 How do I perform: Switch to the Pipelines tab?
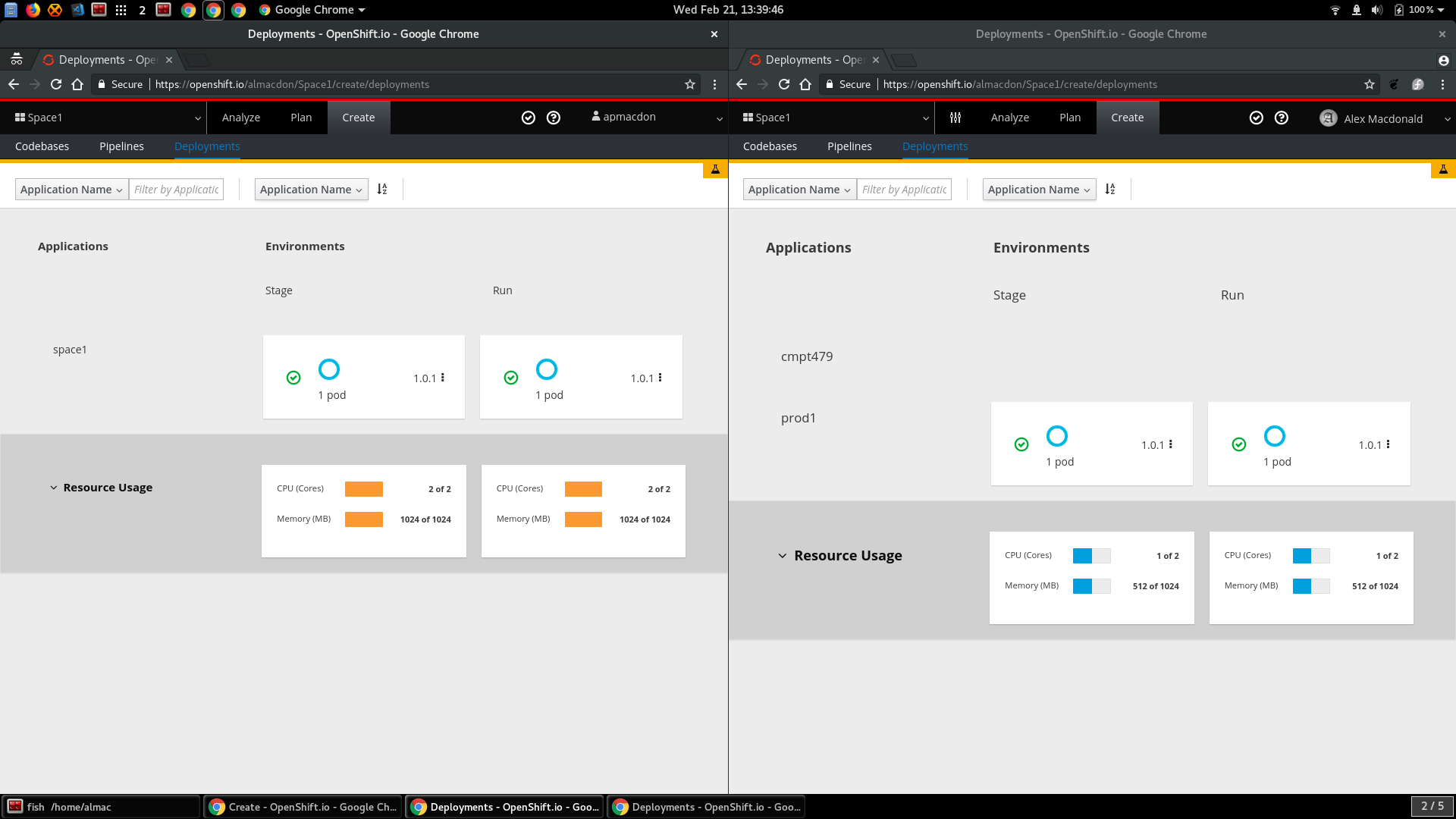coord(121,146)
